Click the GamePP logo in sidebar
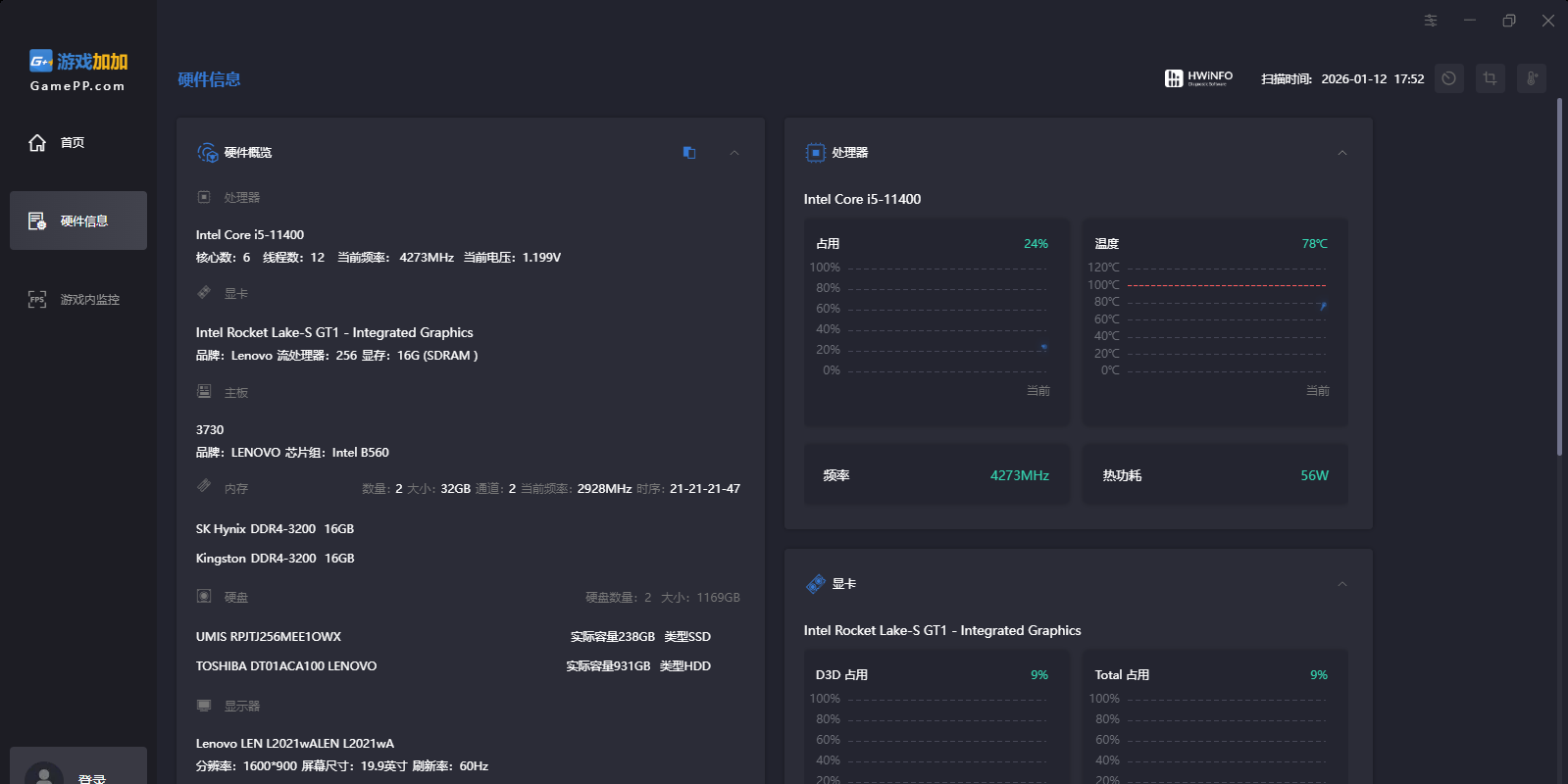 [x=78, y=71]
